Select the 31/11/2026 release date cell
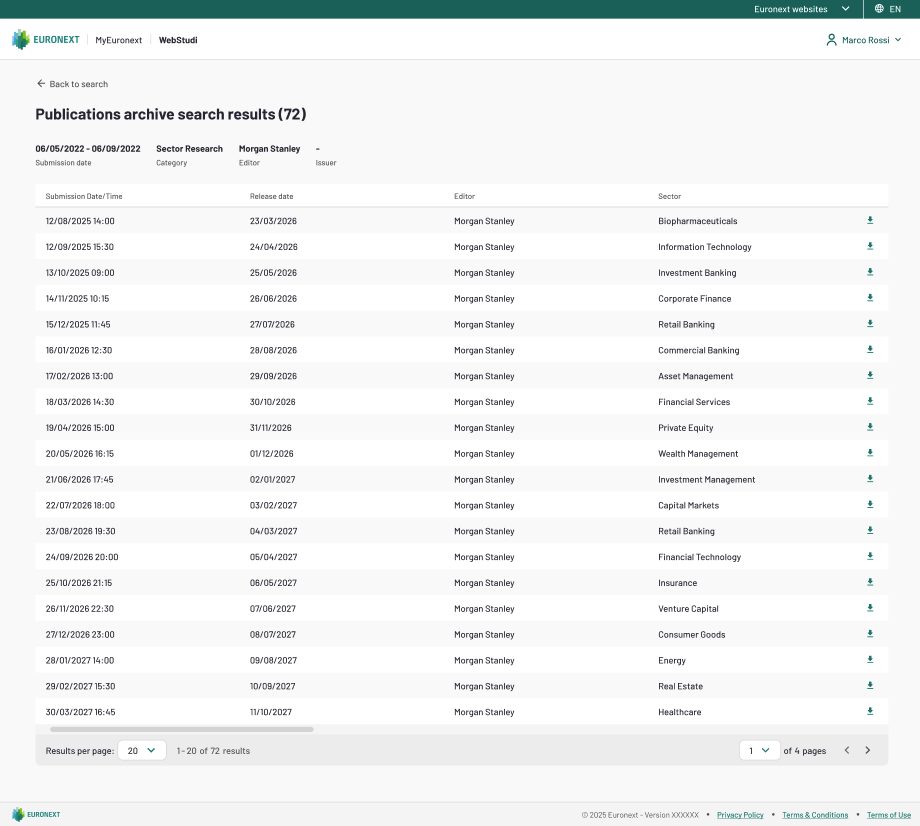The width and height of the screenshot is (920, 826). [x=270, y=428]
